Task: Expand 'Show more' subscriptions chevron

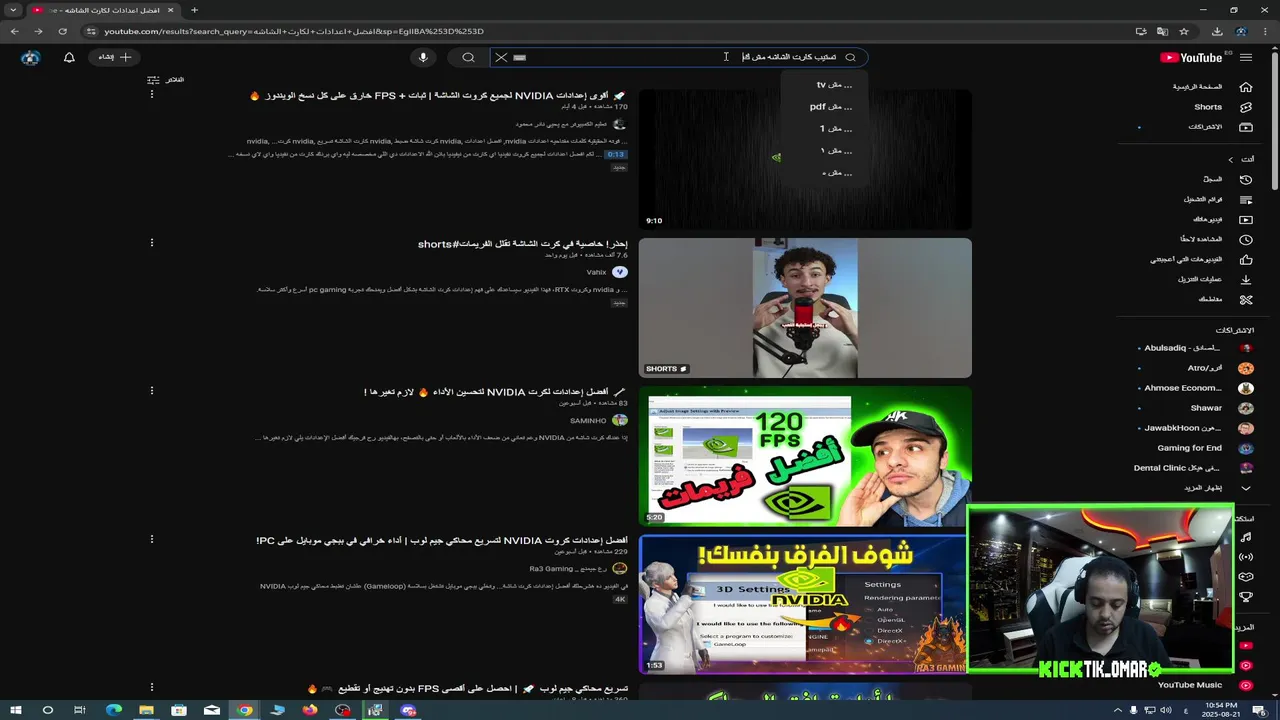Action: [x=1245, y=487]
